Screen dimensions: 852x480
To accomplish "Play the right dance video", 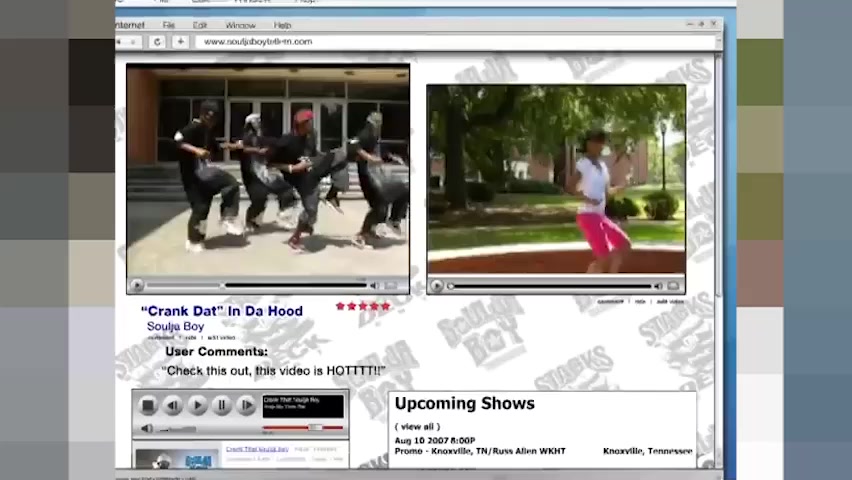I will (x=436, y=285).
